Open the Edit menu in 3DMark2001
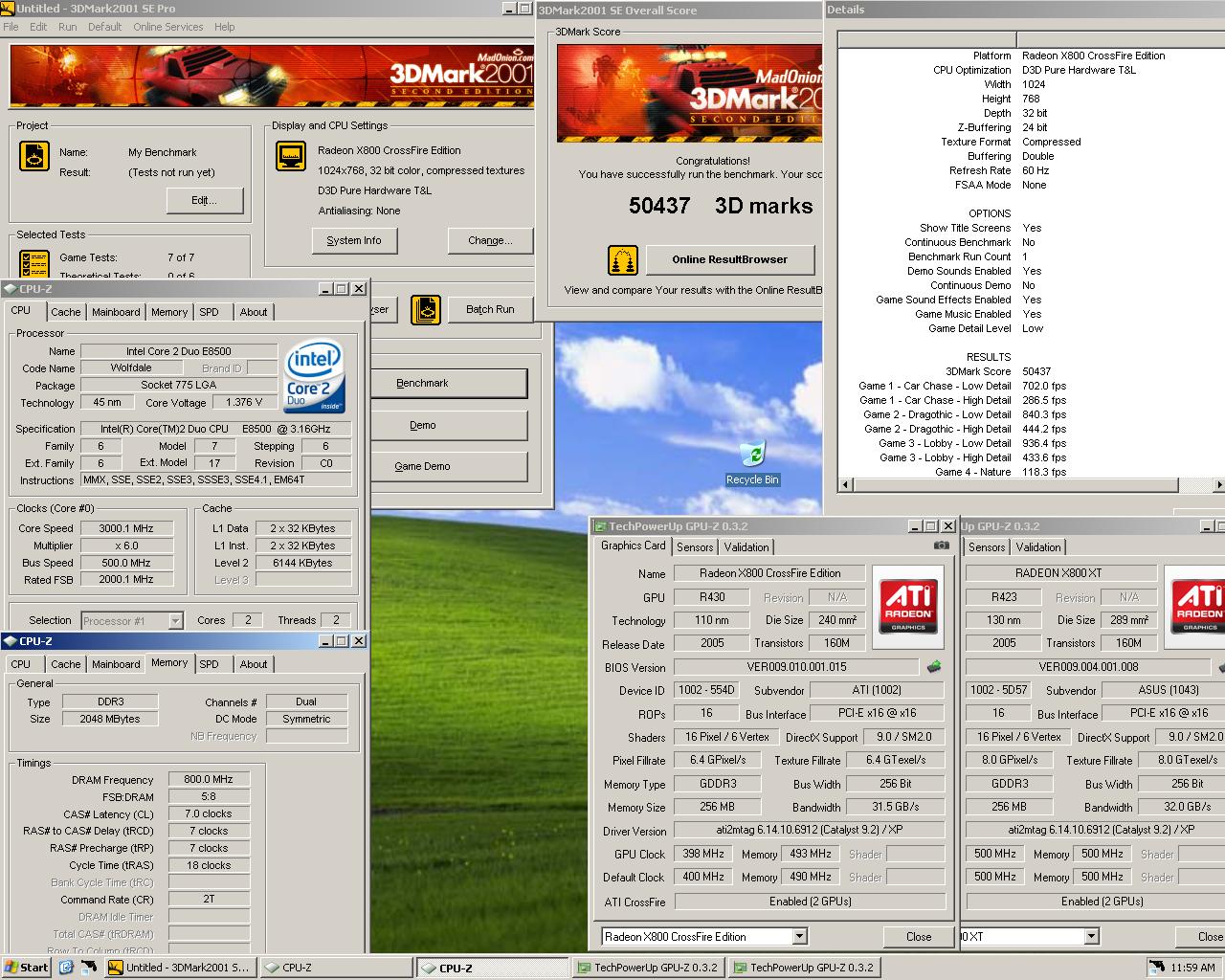Viewport: 1225px width, 980px height. click(x=38, y=27)
